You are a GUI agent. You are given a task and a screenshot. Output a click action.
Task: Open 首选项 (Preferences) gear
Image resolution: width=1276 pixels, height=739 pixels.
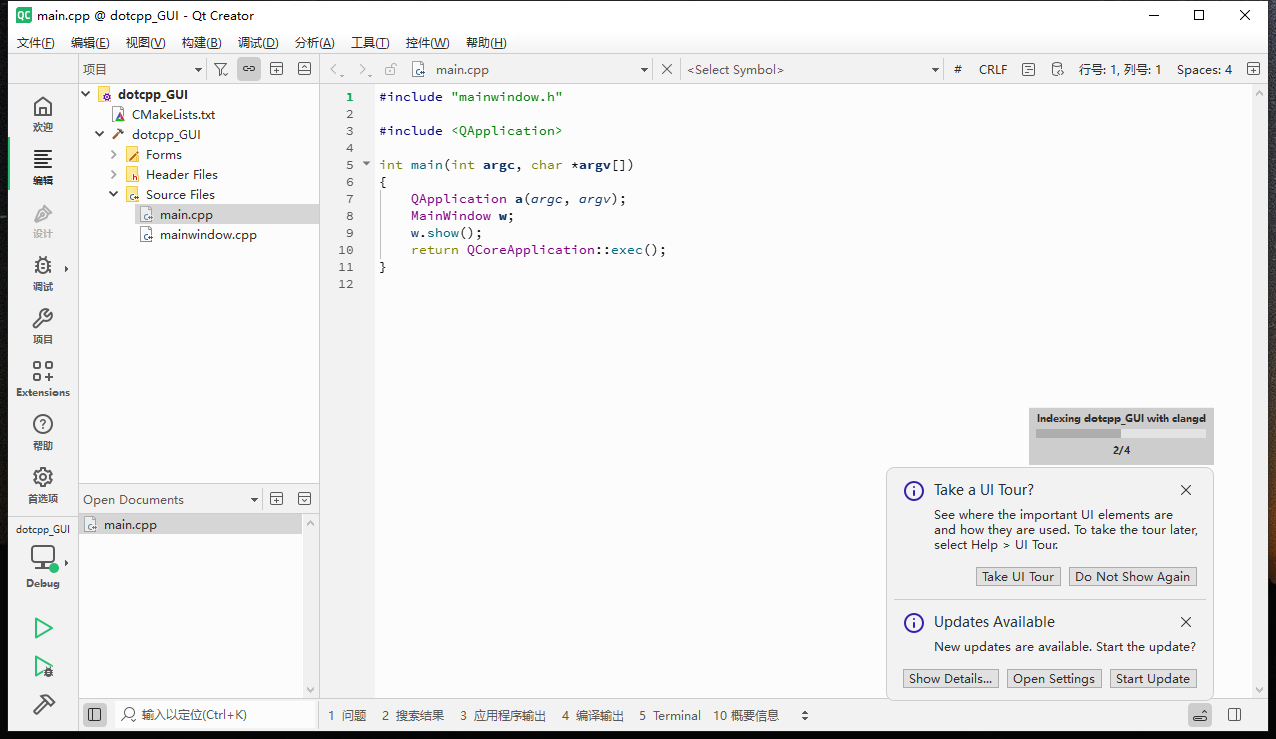[x=42, y=485]
